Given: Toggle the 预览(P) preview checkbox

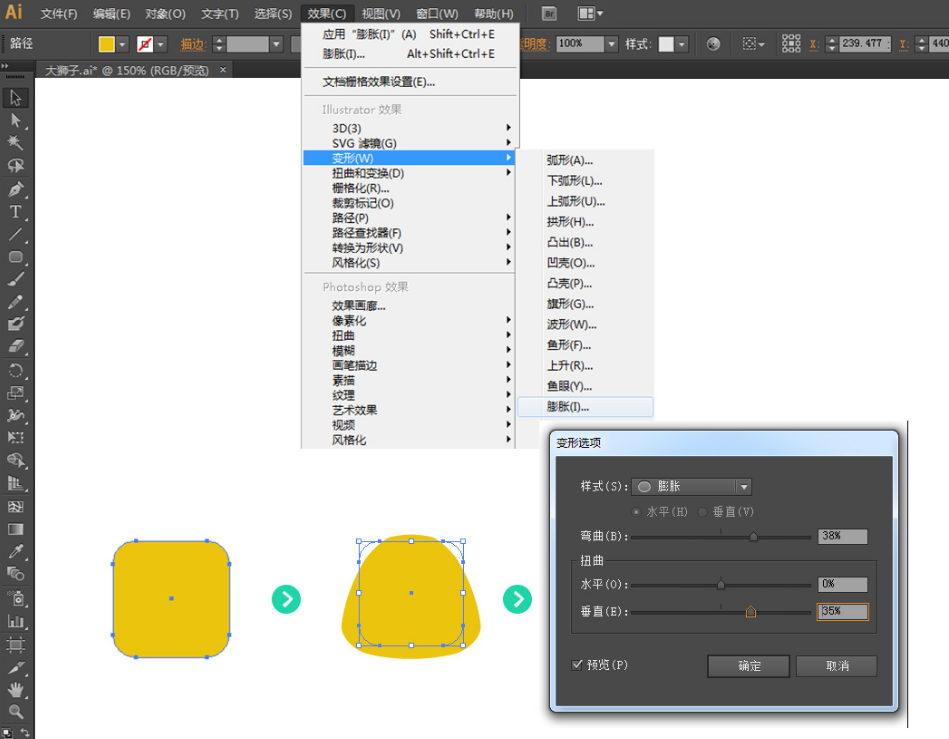Looking at the screenshot, I should point(577,665).
